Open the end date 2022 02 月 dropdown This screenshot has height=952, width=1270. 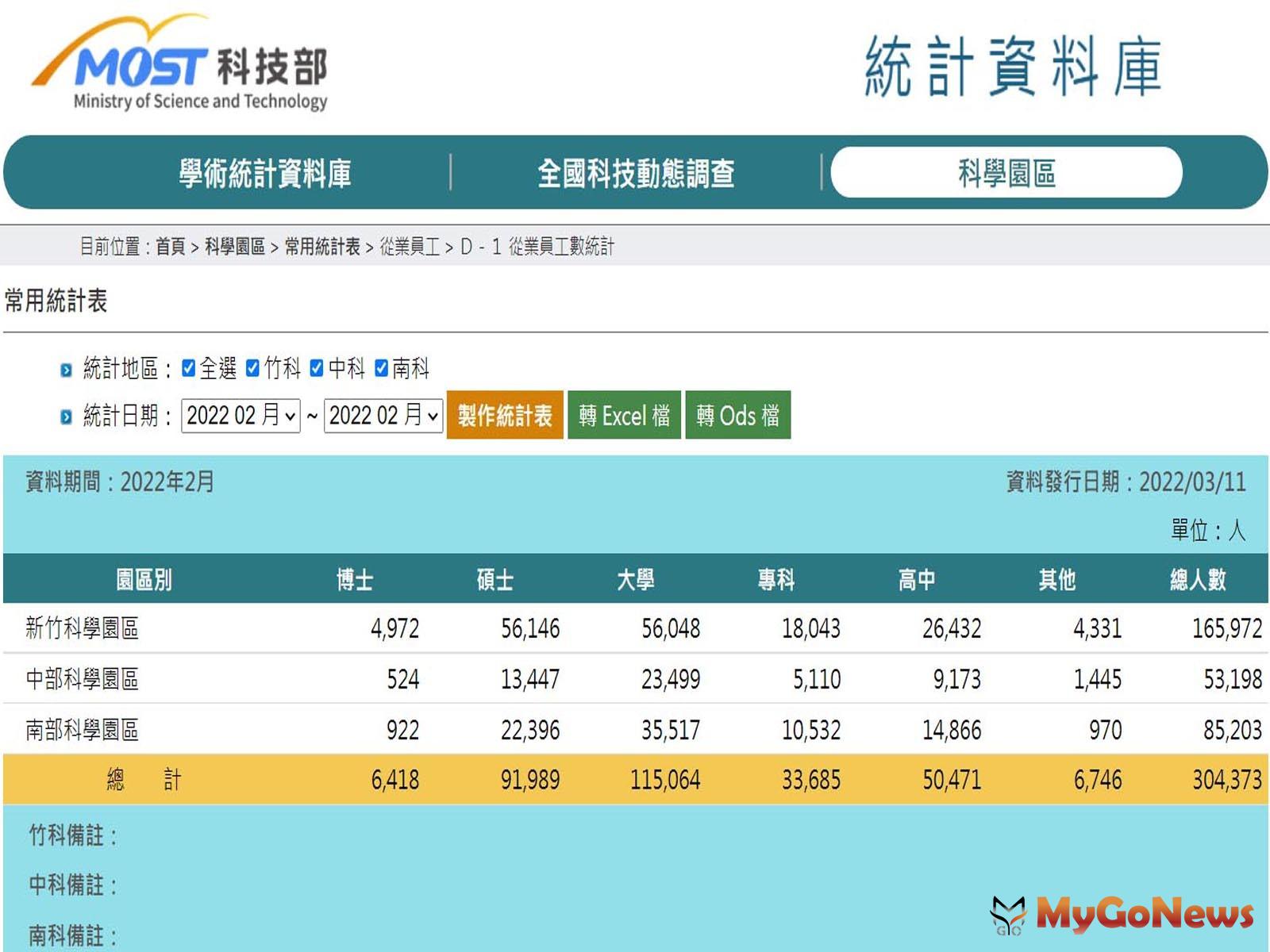coord(383,416)
